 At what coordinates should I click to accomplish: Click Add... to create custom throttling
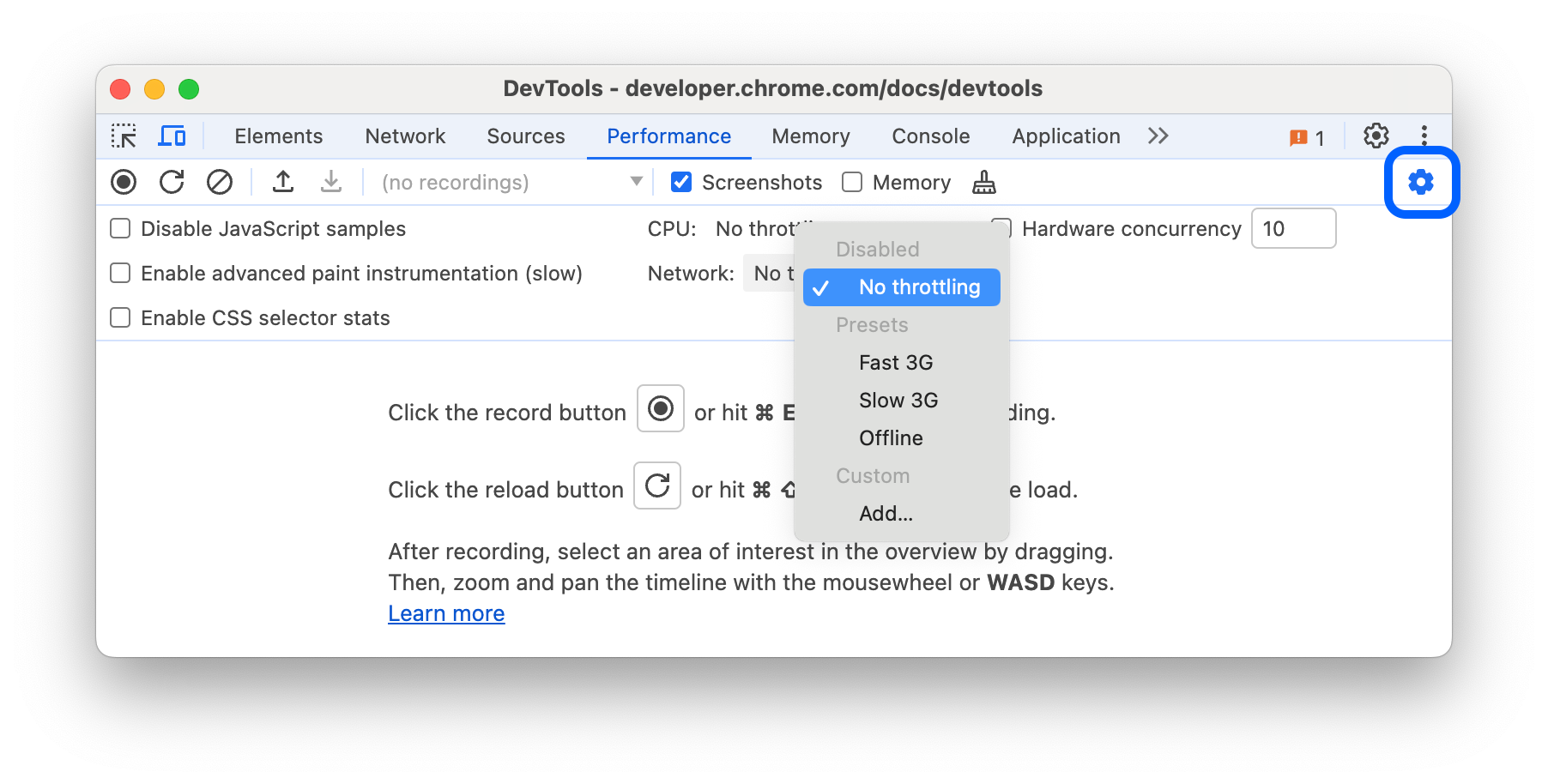click(x=886, y=513)
